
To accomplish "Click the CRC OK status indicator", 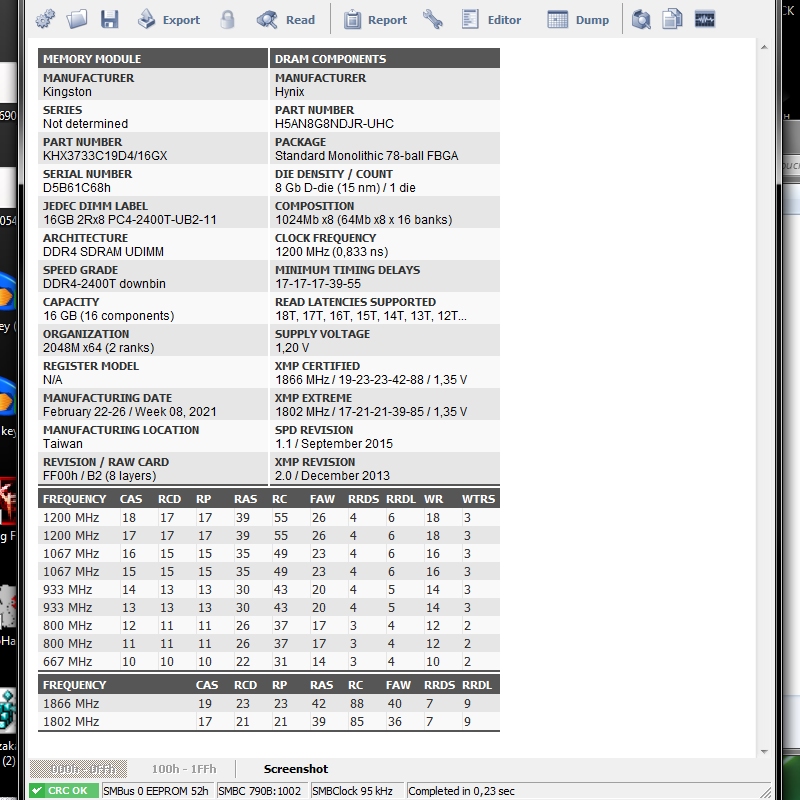I will 64,790.
